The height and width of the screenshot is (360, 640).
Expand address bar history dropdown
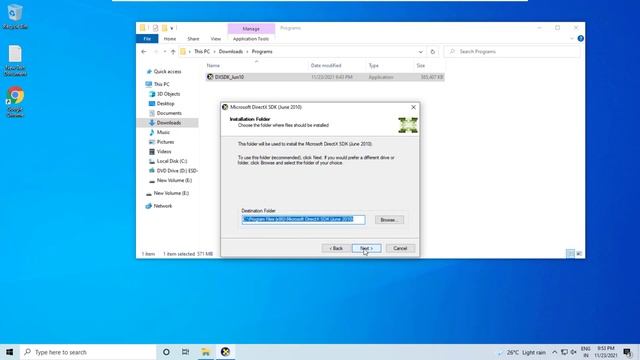[420, 52]
